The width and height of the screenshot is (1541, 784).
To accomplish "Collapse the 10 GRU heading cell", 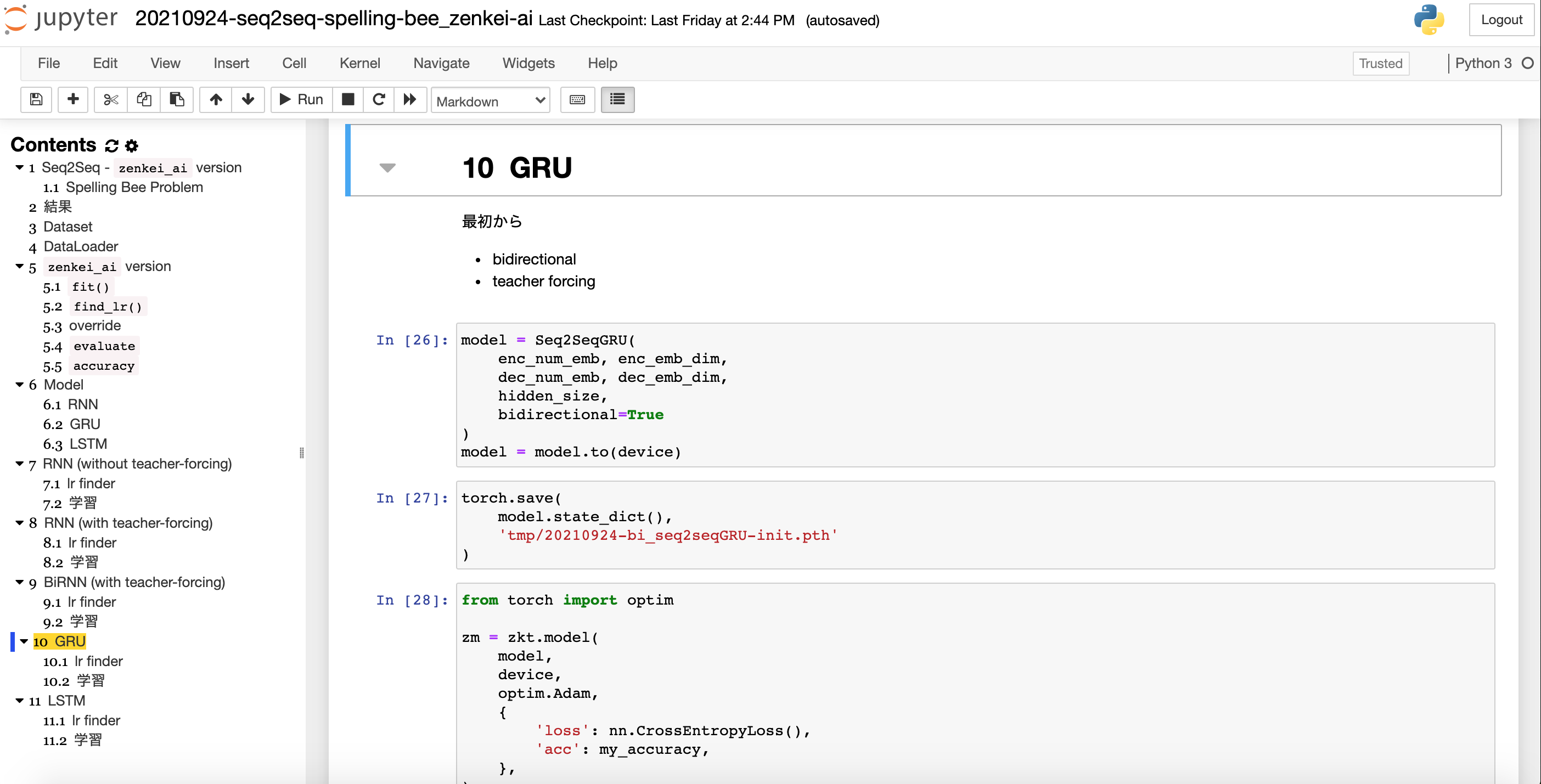I will tap(387, 168).
